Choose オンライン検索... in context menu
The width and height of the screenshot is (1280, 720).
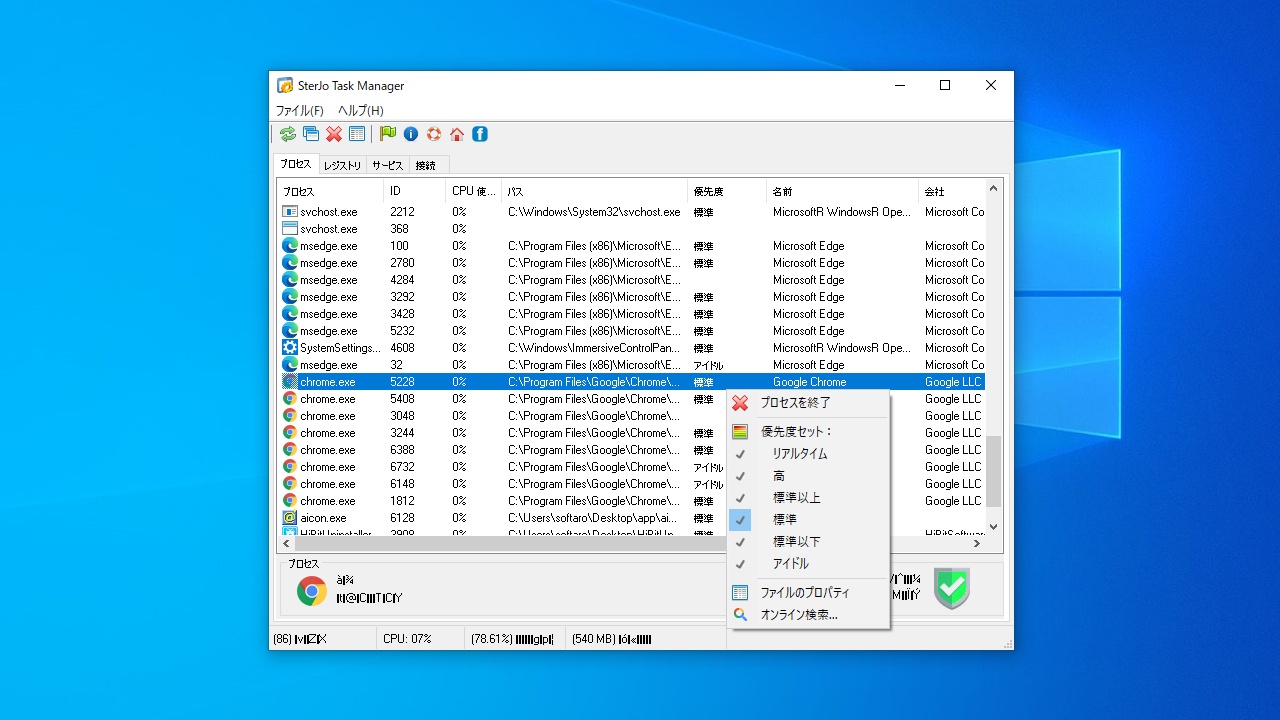[808, 615]
